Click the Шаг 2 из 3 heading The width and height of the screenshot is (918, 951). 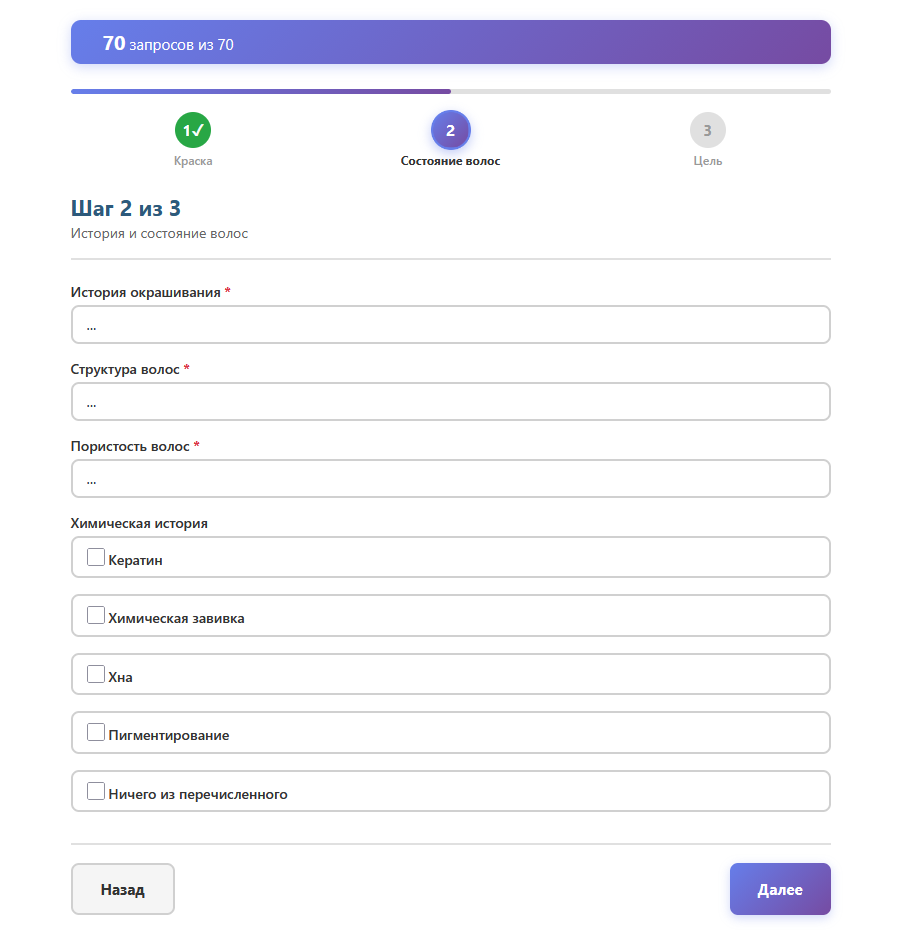tap(126, 208)
